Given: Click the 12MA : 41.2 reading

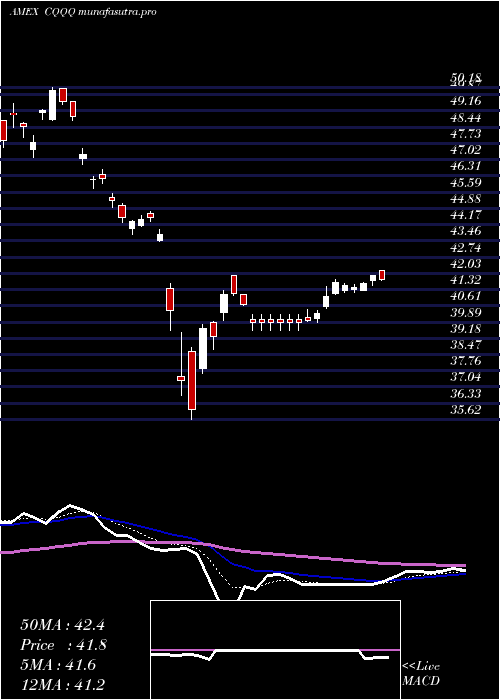Looking at the screenshot, I should 62,684.
